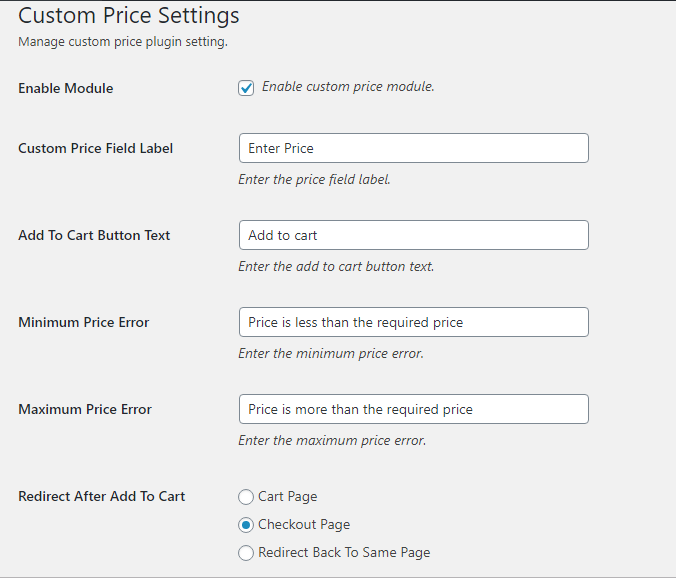This screenshot has width=676, height=581.
Task: Click 'Enter the maximum price error' hint
Action: click(x=332, y=441)
